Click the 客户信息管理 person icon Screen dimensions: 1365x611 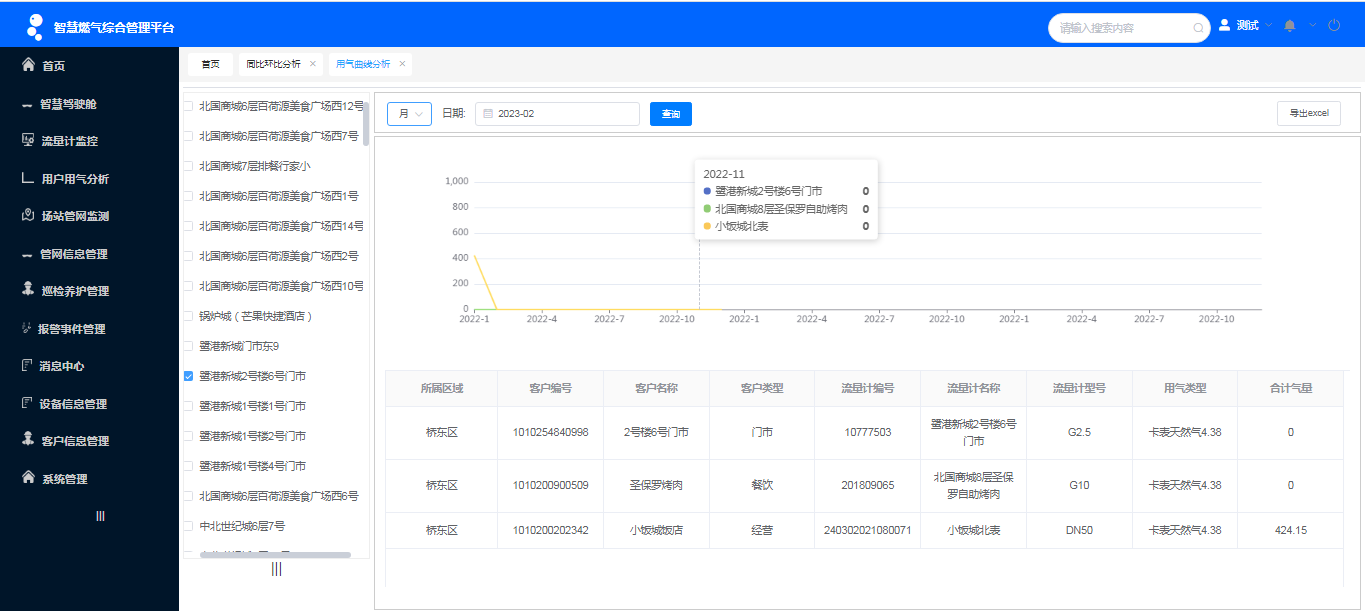(28, 440)
